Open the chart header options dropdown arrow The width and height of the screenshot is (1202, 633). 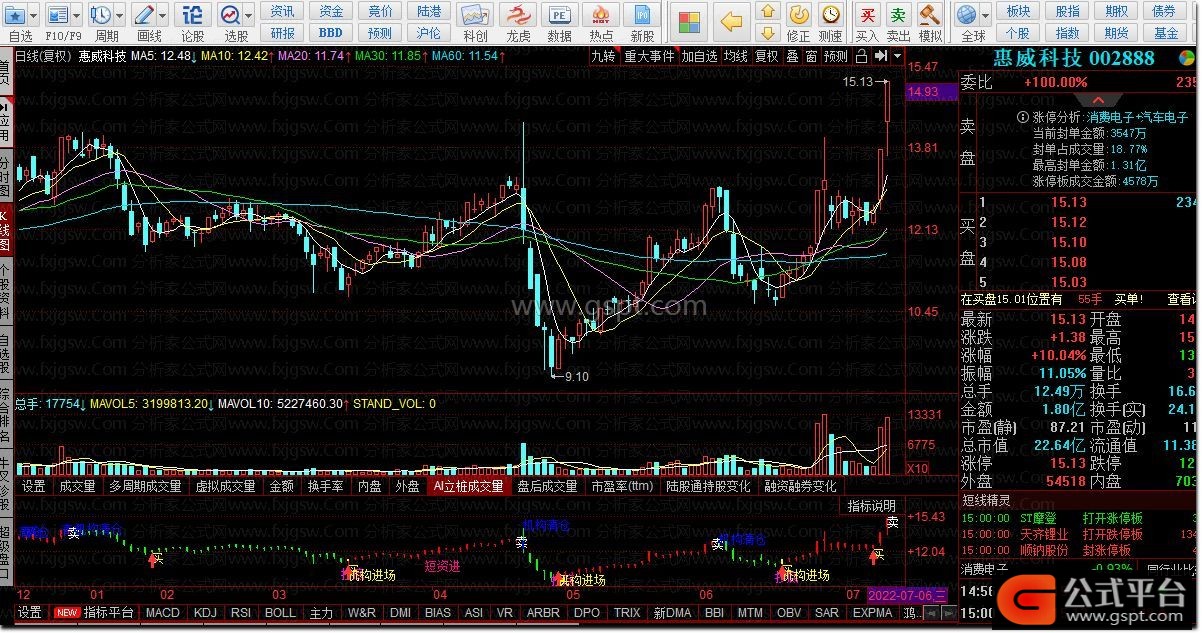(896, 56)
